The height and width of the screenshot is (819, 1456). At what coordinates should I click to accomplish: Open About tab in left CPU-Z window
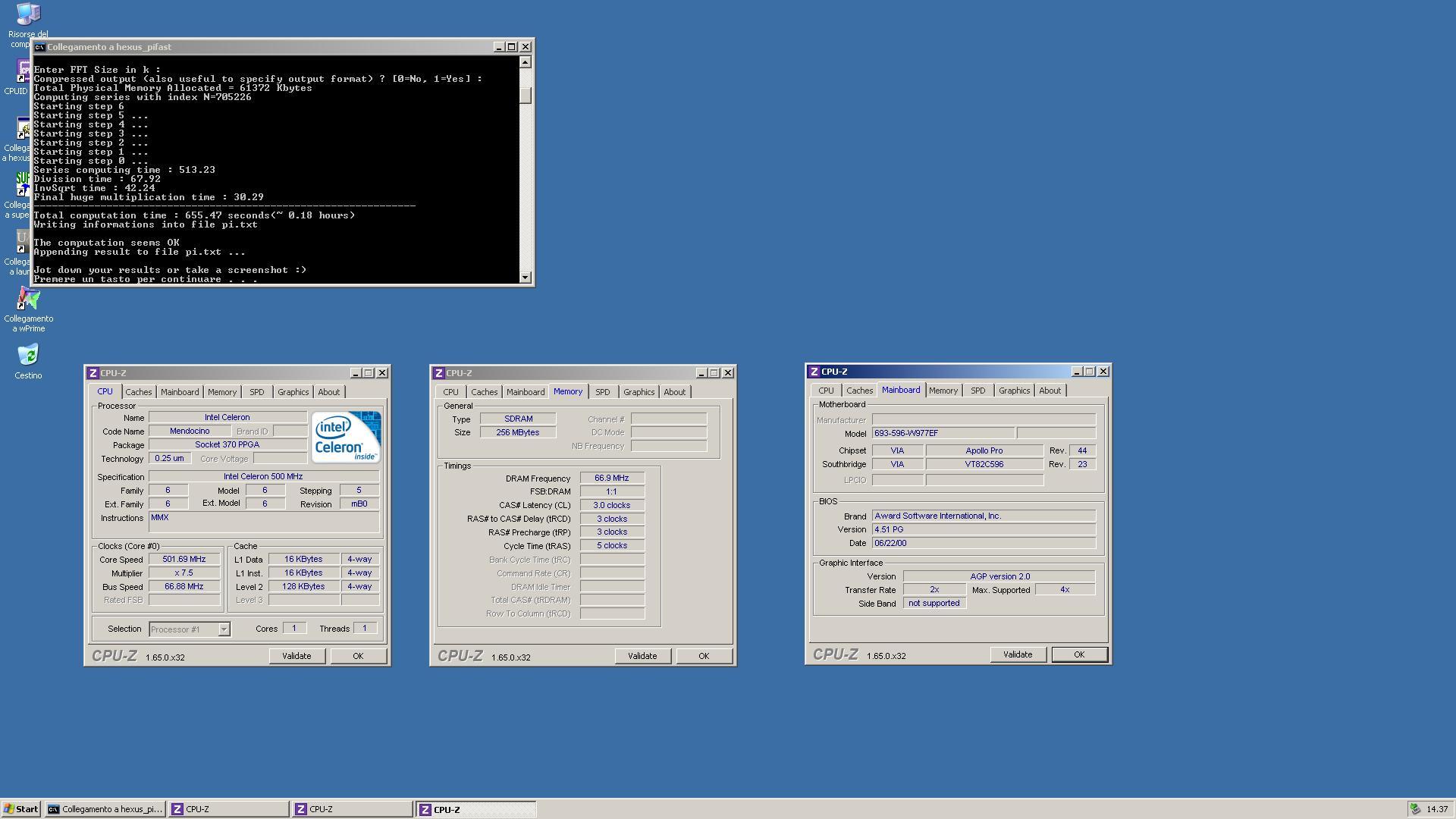328,392
